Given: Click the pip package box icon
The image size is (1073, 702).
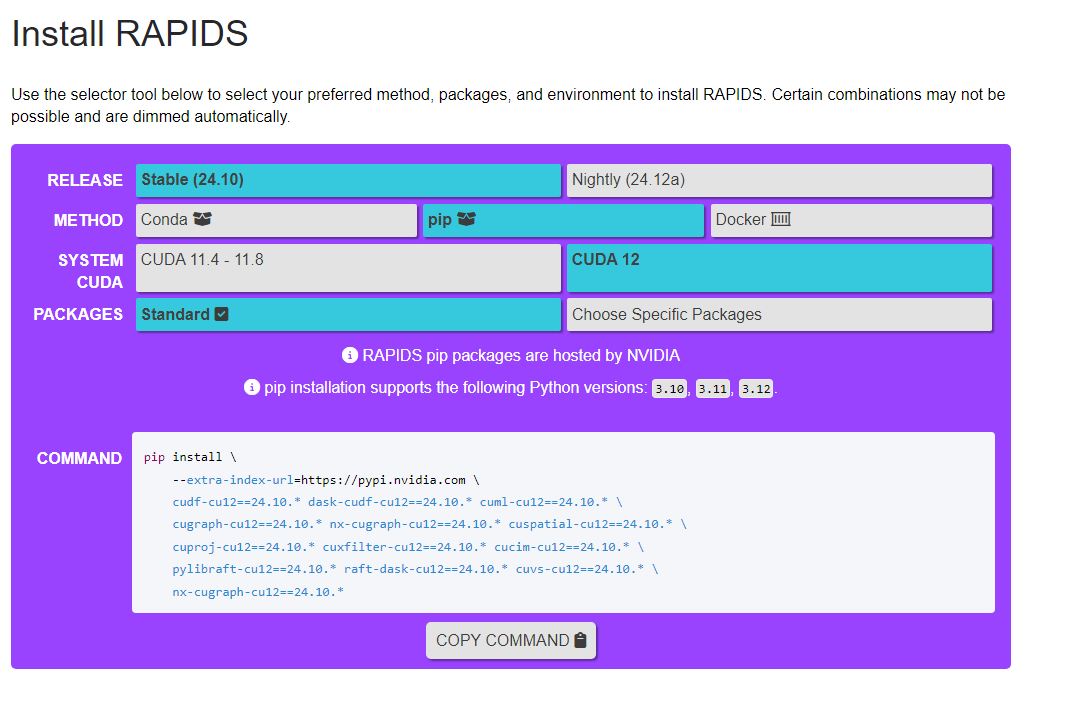Looking at the screenshot, I should 466,219.
